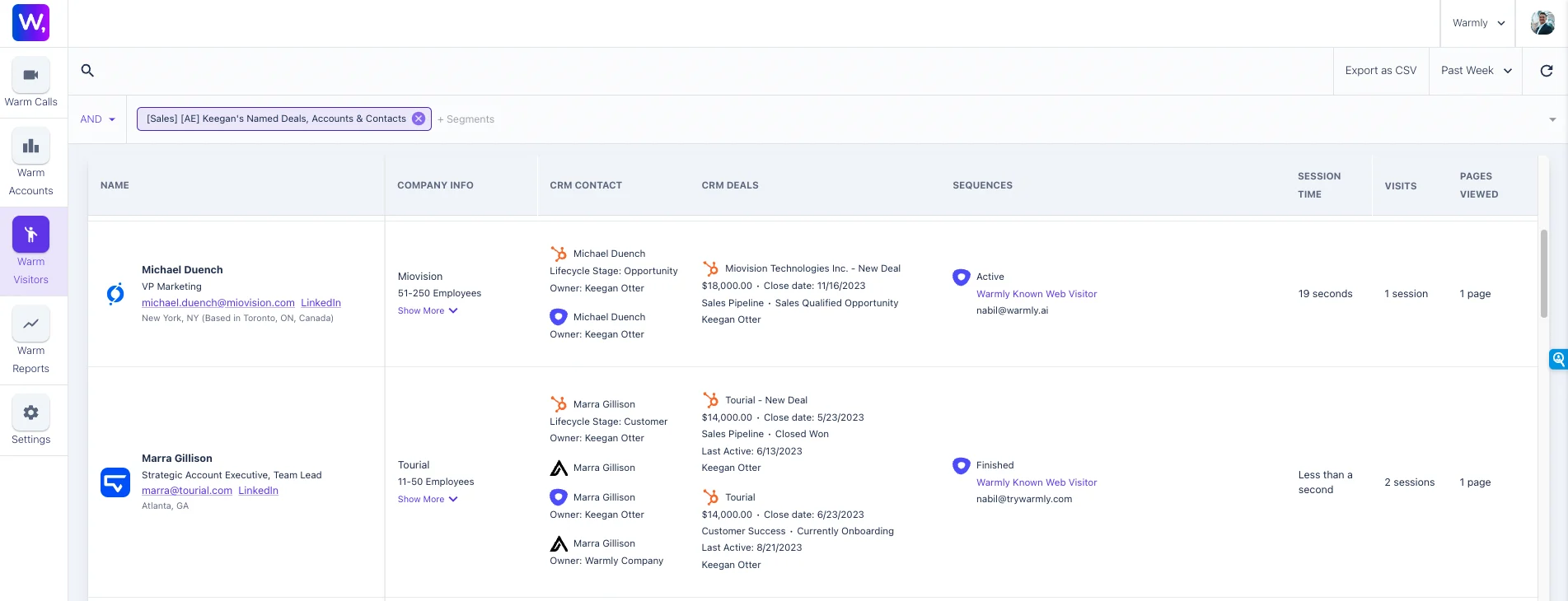The height and width of the screenshot is (601, 1568).
Task: Open the Warm Calls camera icon
Action: point(31,75)
